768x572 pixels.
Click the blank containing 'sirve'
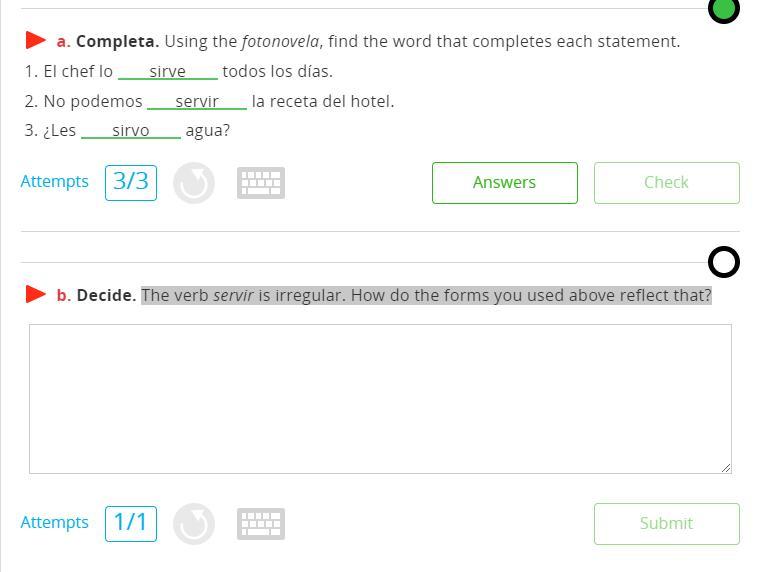(168, 72)
